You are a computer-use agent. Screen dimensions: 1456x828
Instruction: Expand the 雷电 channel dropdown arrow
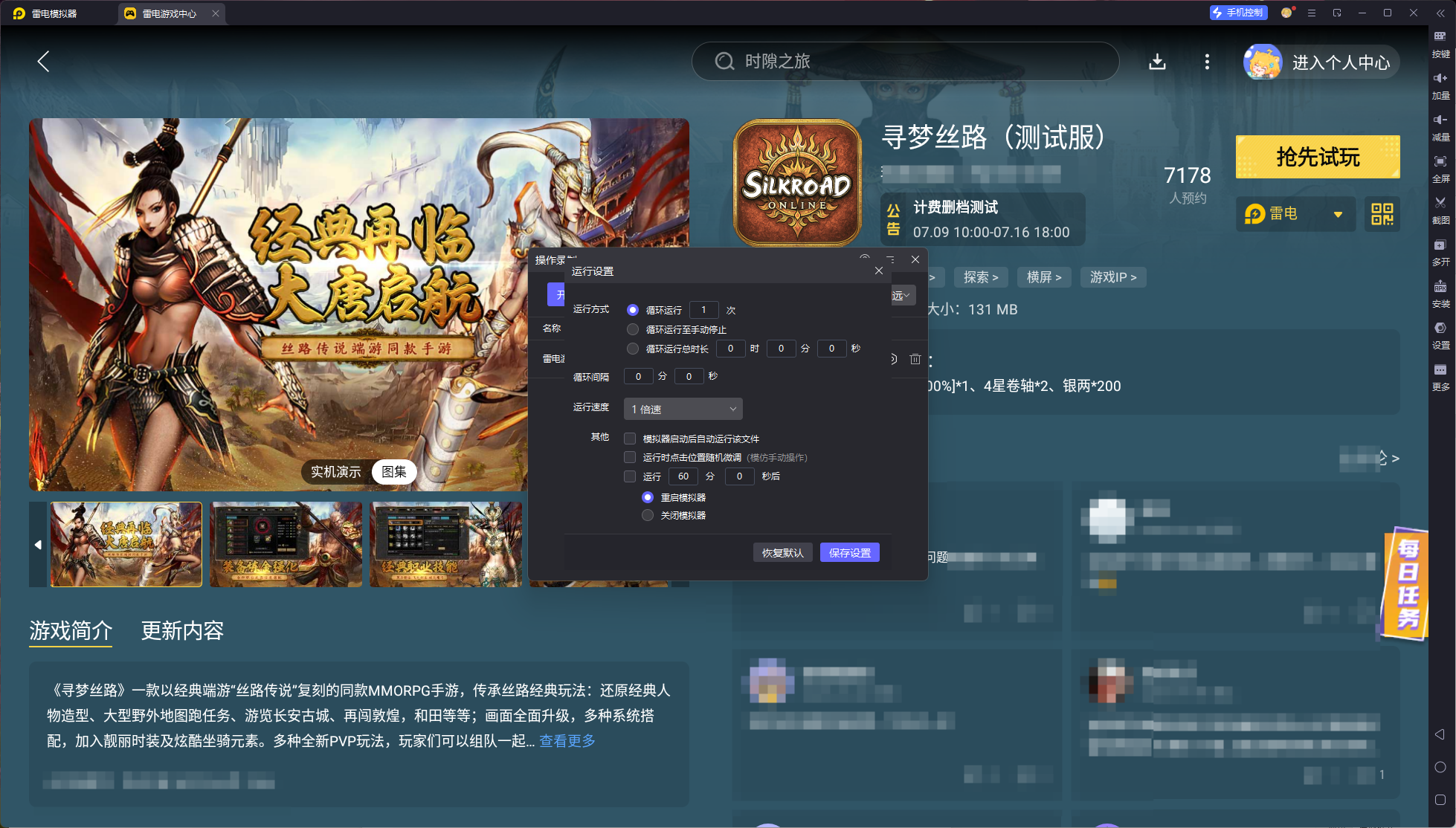(x=1338, y=214)
